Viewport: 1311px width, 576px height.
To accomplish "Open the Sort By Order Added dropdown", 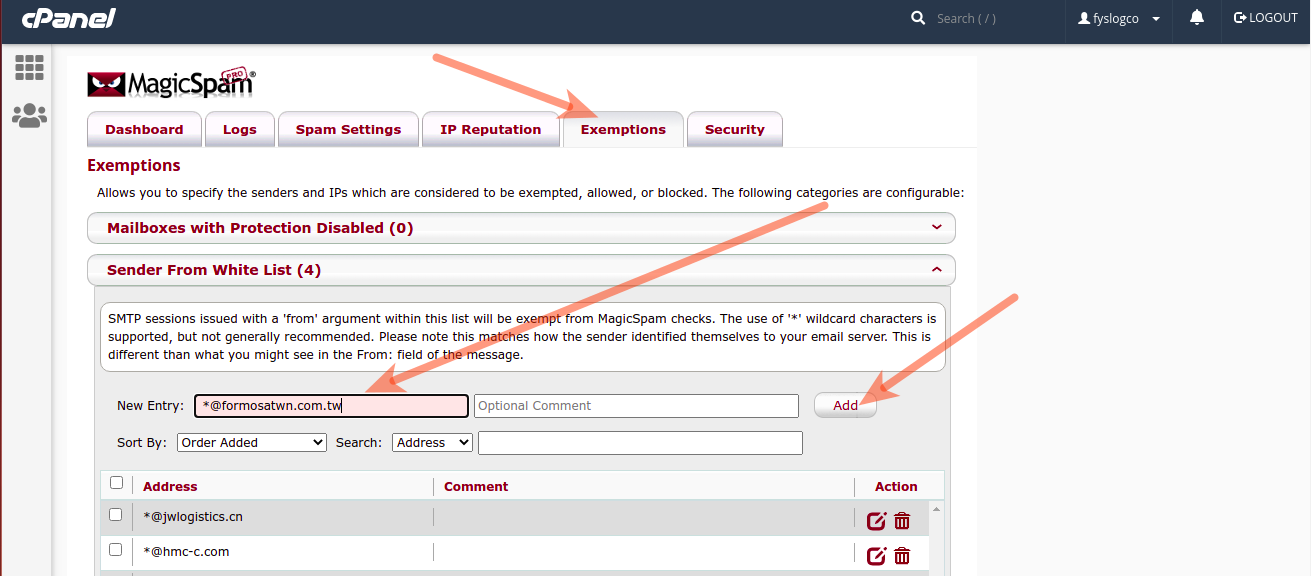I will [x=252, y=442].
